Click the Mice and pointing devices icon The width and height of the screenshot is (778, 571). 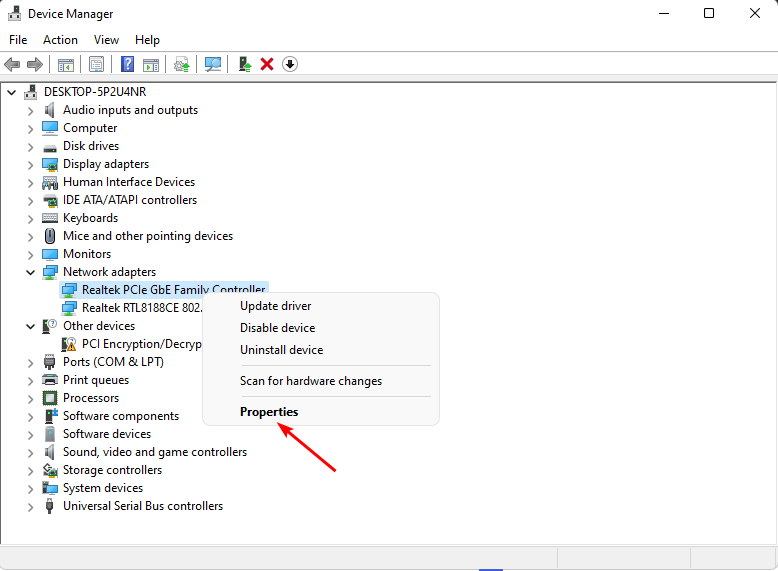coord(50,236)
